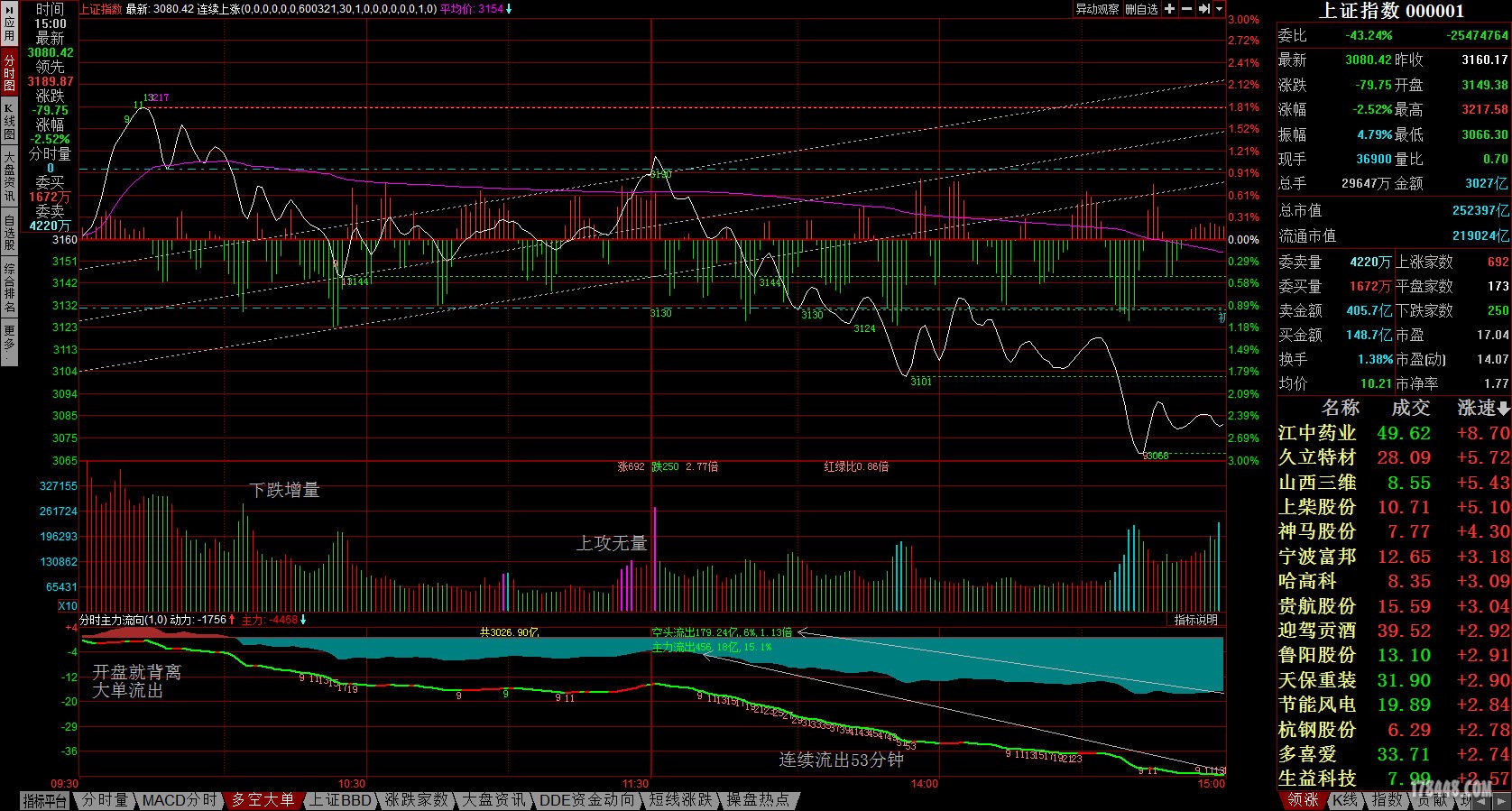The image size is (1512, 811).
Task: Click the 上涨家数 value 692
Action: (1498, 262)
